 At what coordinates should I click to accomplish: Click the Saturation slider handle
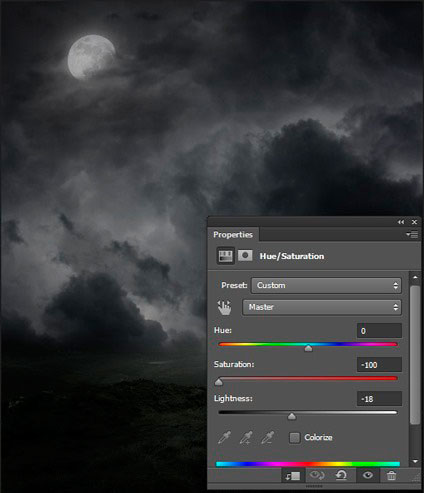(219, 382)
